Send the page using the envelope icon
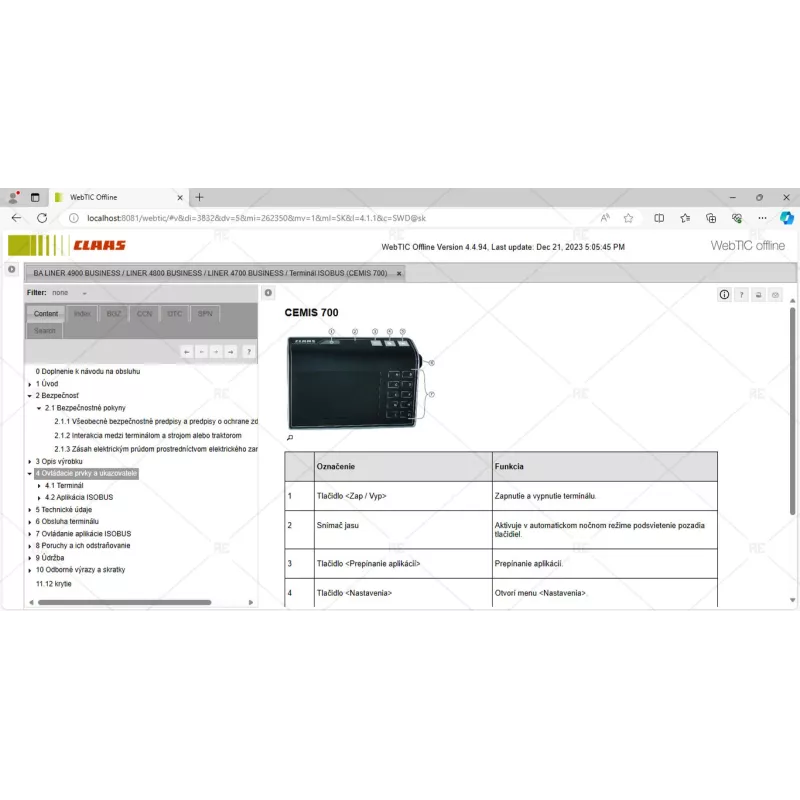The width and height of the screenshot is (800, 800). pos(775,295)
